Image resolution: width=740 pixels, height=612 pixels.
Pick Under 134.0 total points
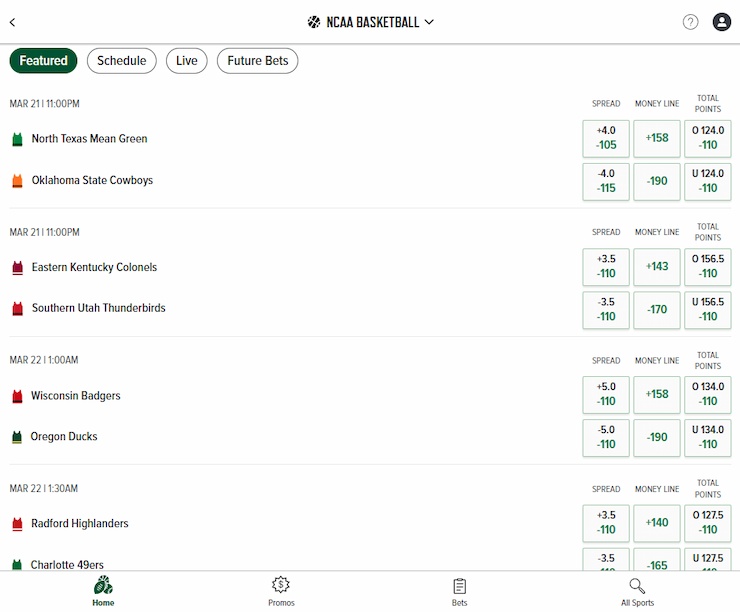pyautogui.click(x=708, y=438)
